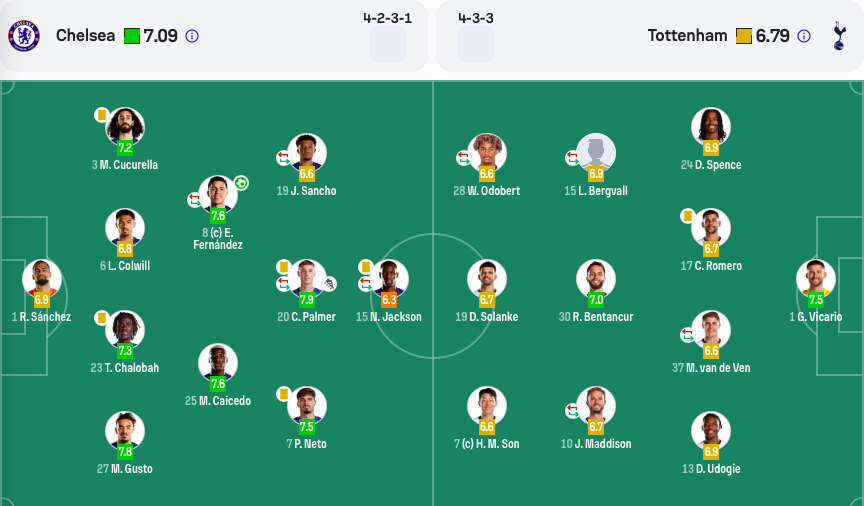Open L. Bergvall placeholder avatar

[x=596, y=153]
